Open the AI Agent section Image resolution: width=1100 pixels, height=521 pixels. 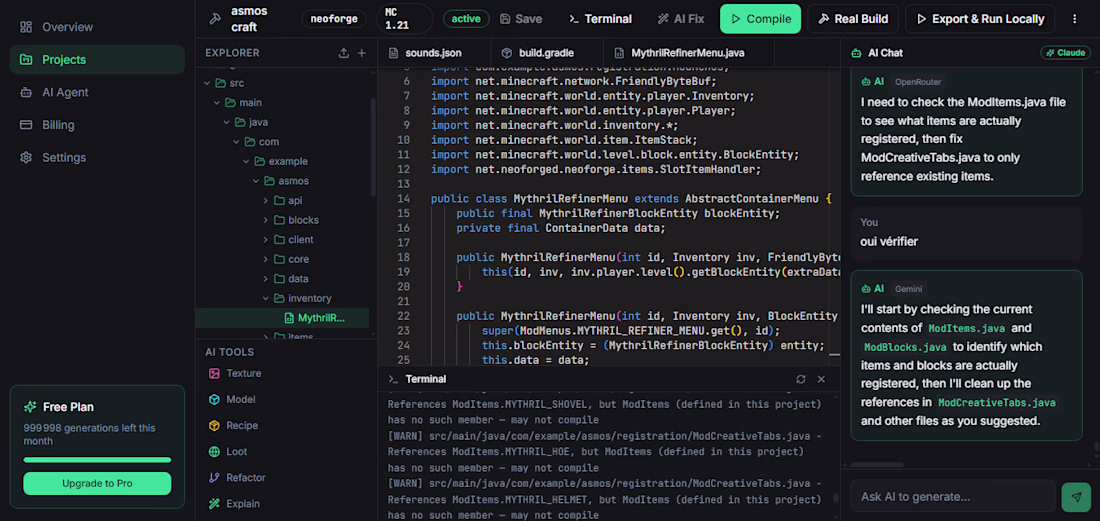pos(97,92)
